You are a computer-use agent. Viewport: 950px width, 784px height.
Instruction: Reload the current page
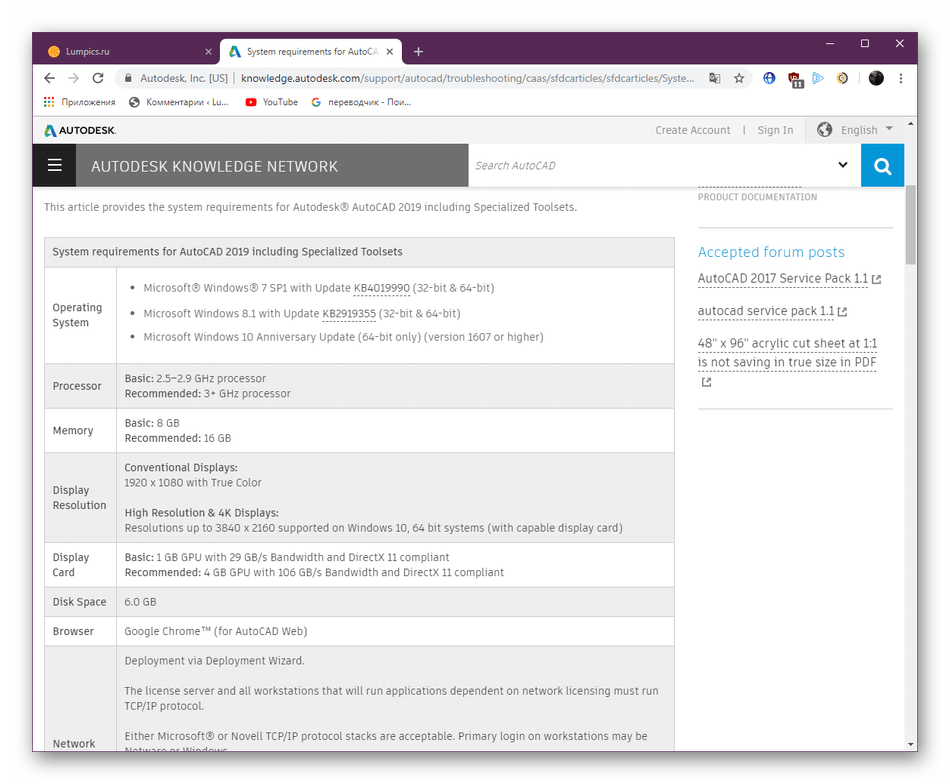(x=98, y=78)
